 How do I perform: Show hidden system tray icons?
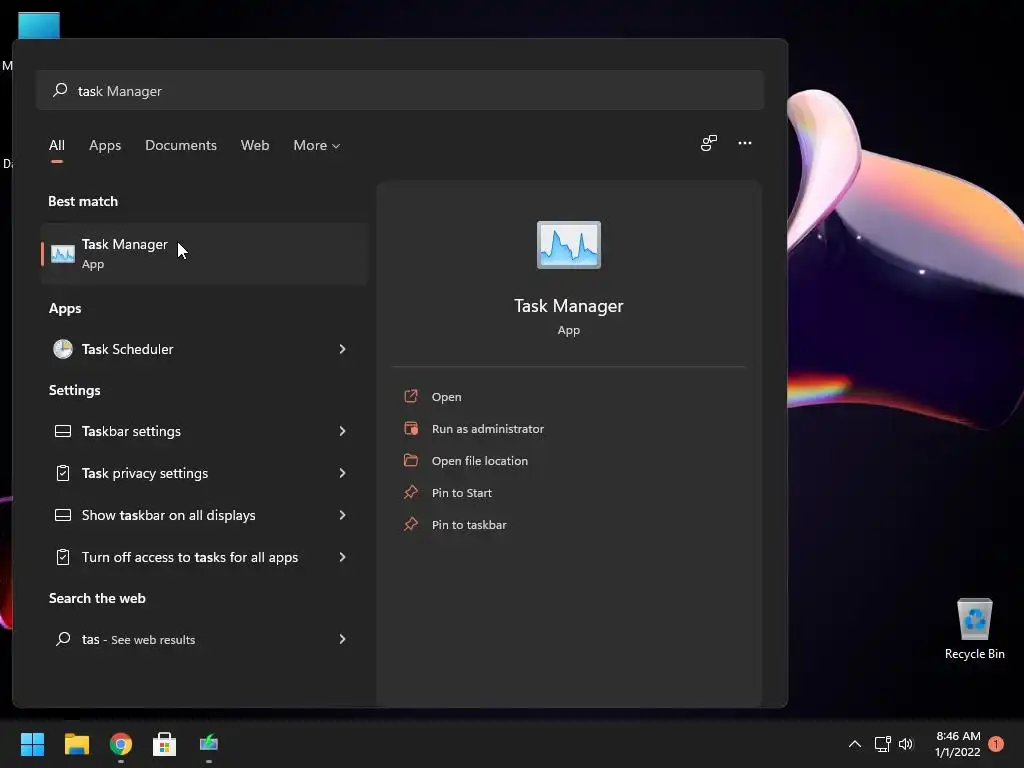coord(854,744)
